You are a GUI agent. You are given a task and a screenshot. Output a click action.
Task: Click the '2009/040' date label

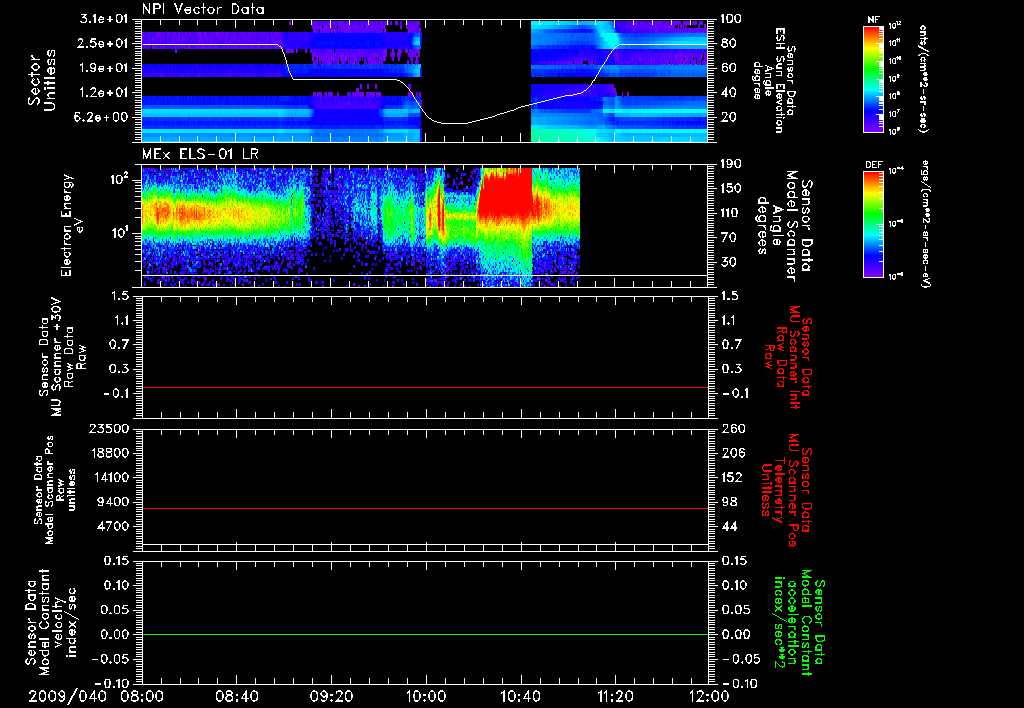click(68, 696)
